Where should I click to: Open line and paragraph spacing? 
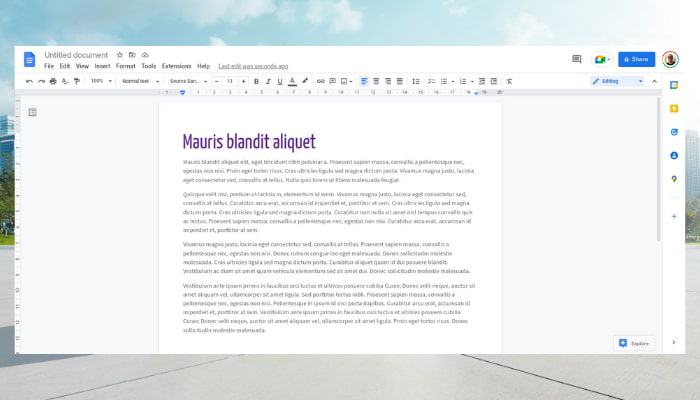click(x=416, y=81)
